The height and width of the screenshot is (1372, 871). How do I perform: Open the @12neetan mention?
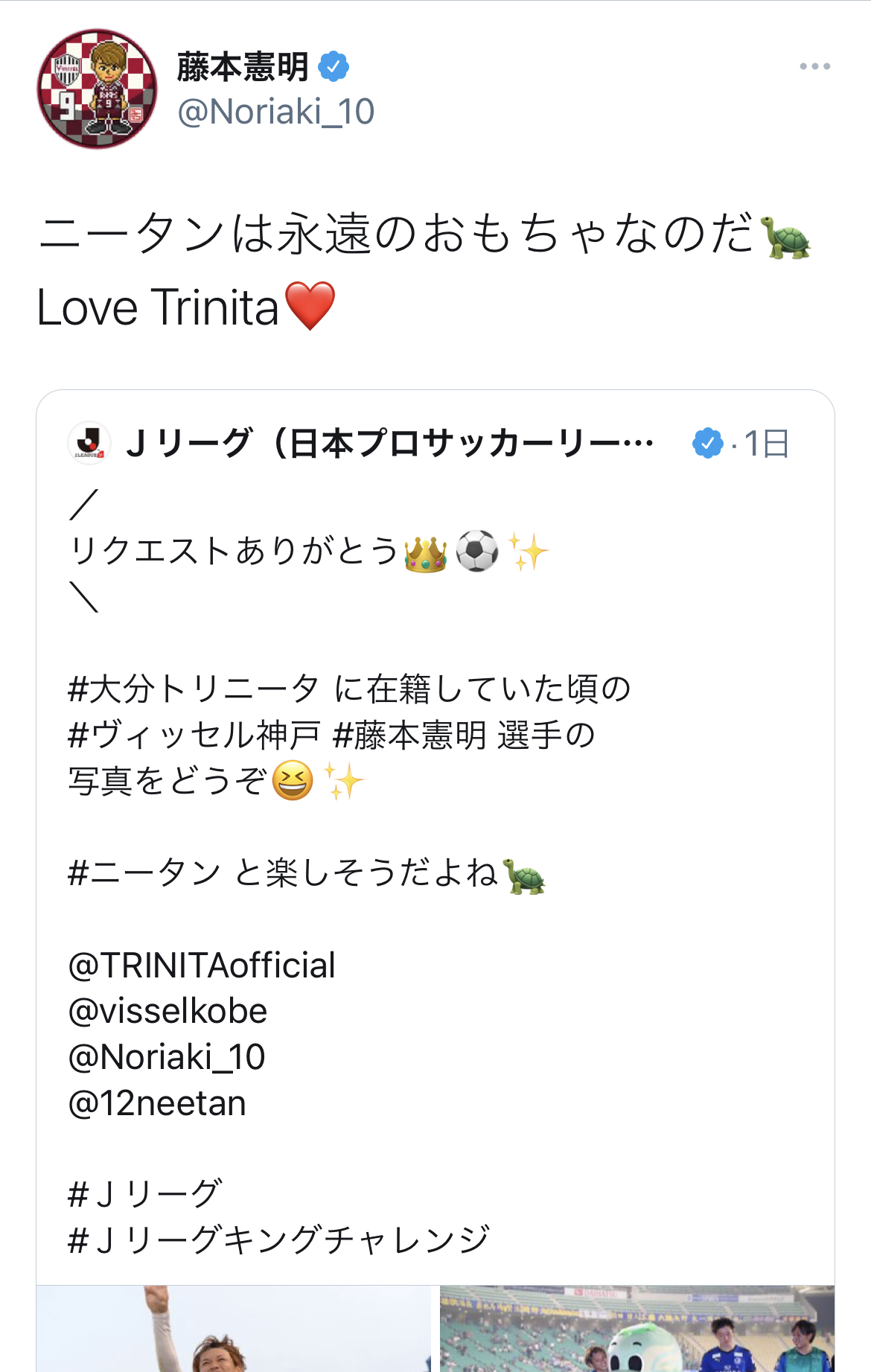[157, 1103]
